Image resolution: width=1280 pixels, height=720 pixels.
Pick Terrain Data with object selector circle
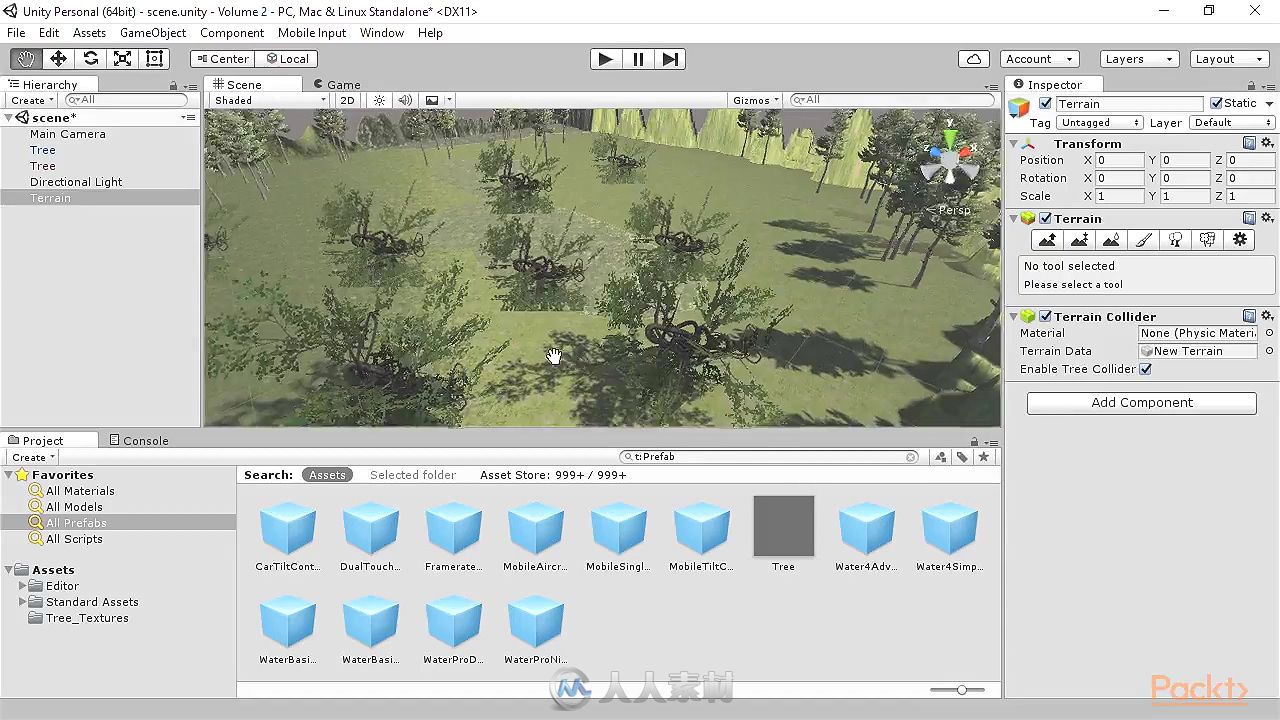click(x=1269, y=351)
